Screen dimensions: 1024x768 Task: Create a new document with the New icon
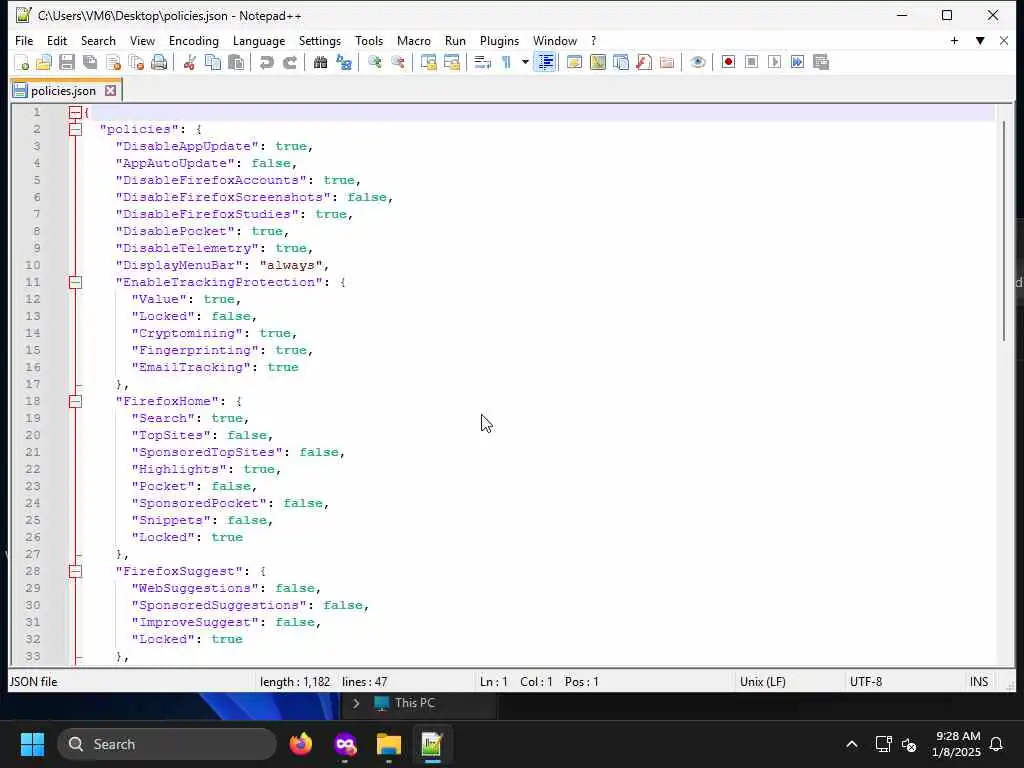22,62
